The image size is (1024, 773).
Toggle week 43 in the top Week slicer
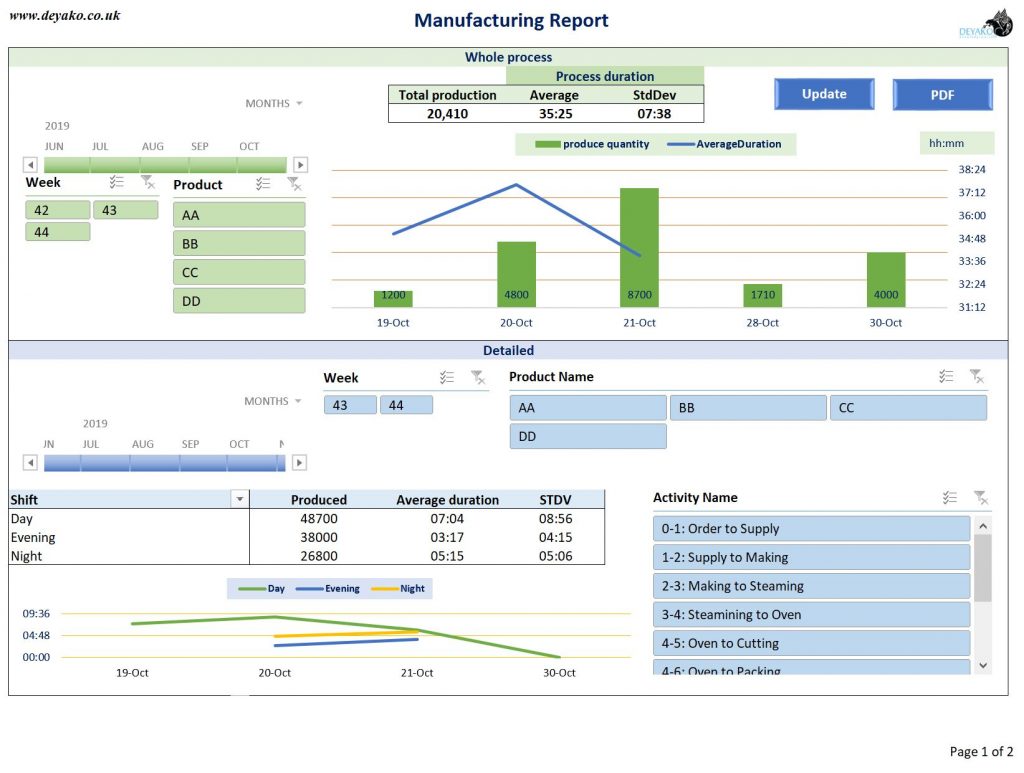127,209
